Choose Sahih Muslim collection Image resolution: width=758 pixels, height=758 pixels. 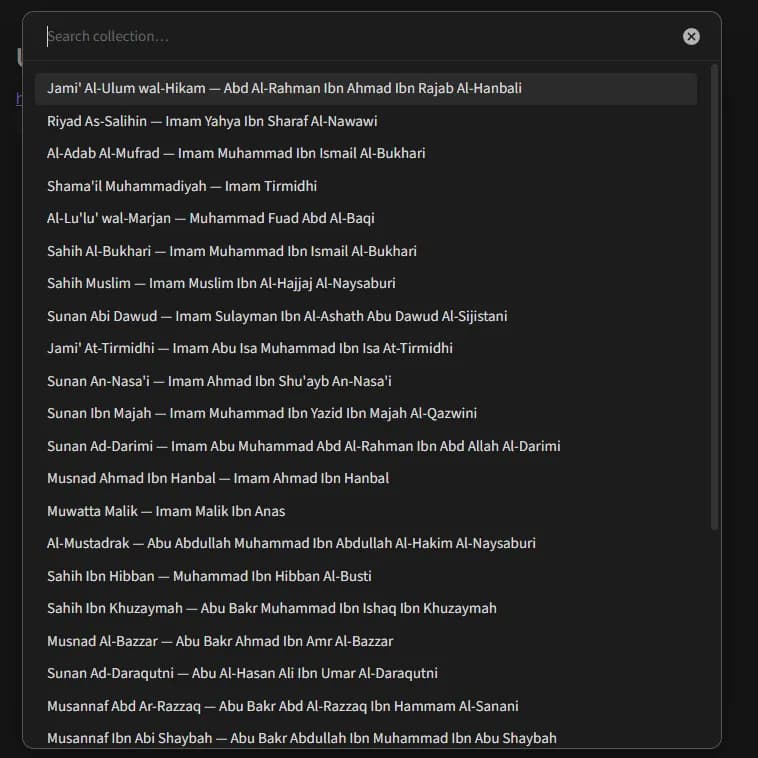click(x=366, y=283)
